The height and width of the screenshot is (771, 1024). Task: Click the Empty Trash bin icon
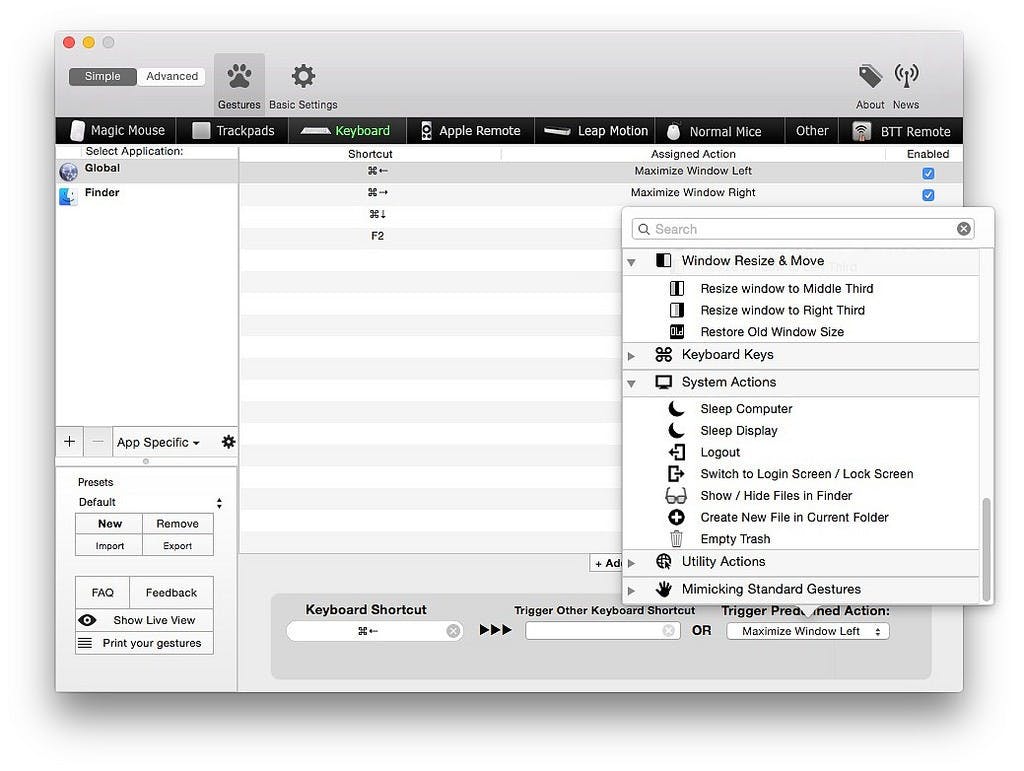(677, 539)
